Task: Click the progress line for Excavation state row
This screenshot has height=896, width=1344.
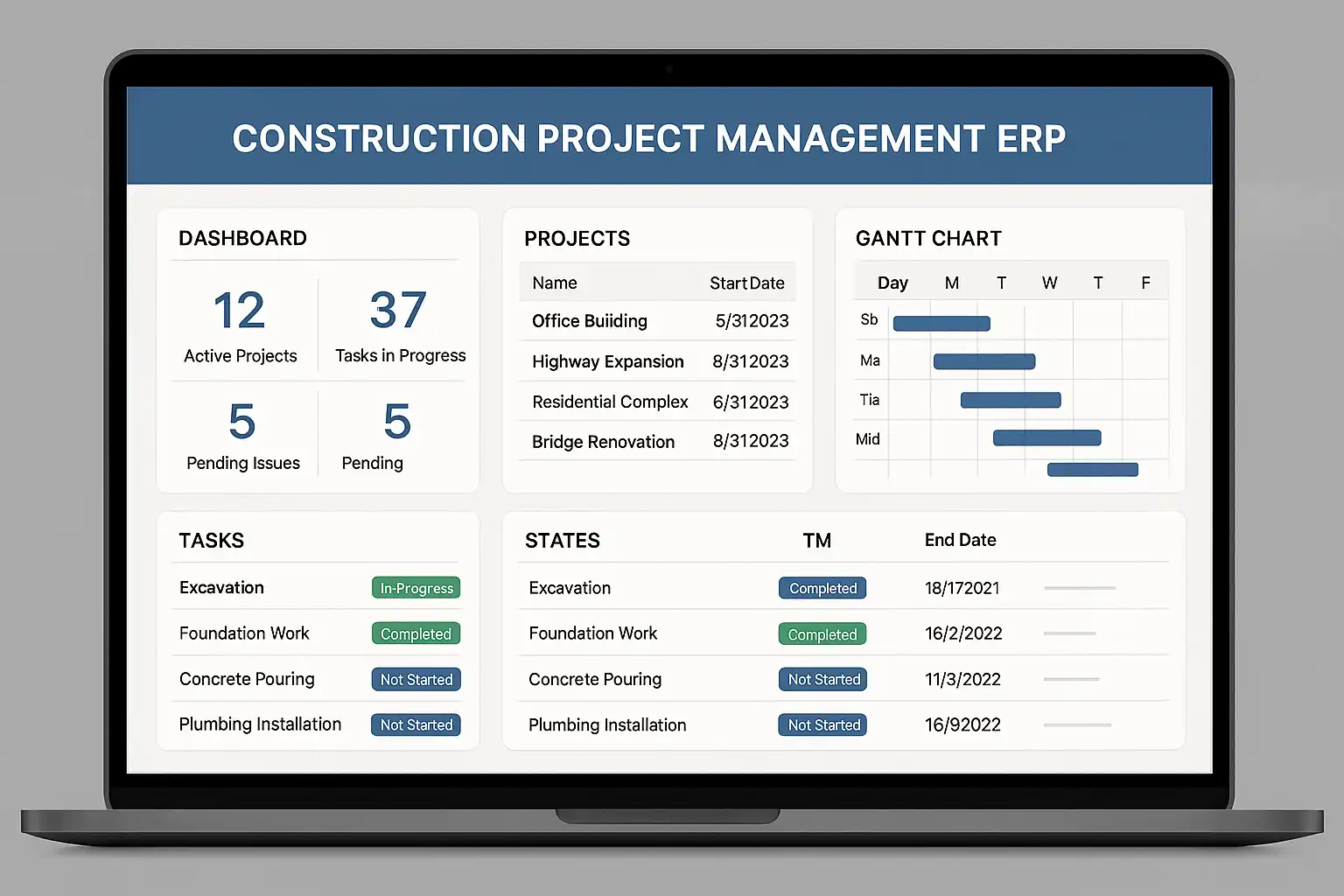Action: 1080,588
